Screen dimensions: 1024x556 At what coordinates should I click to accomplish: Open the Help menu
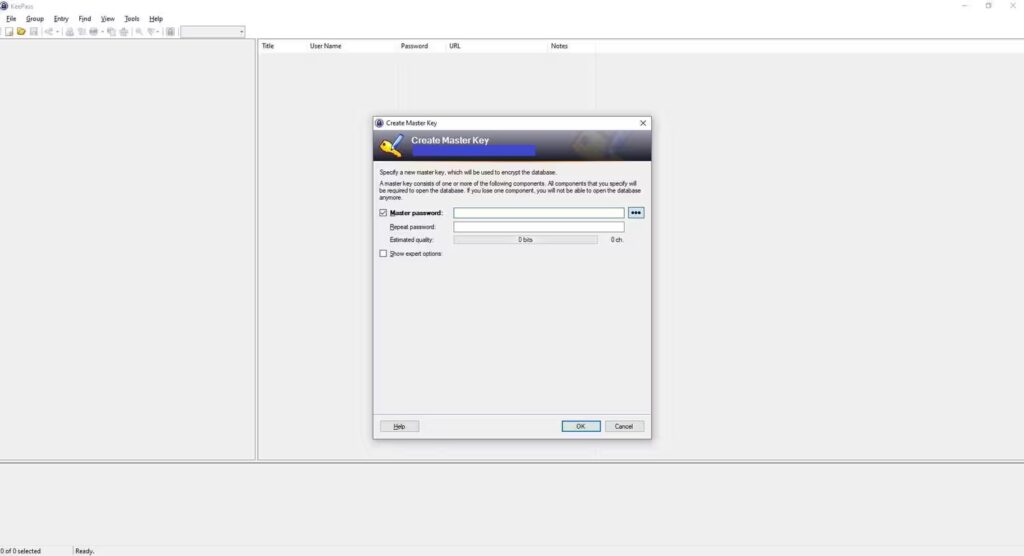pos(155,19)
